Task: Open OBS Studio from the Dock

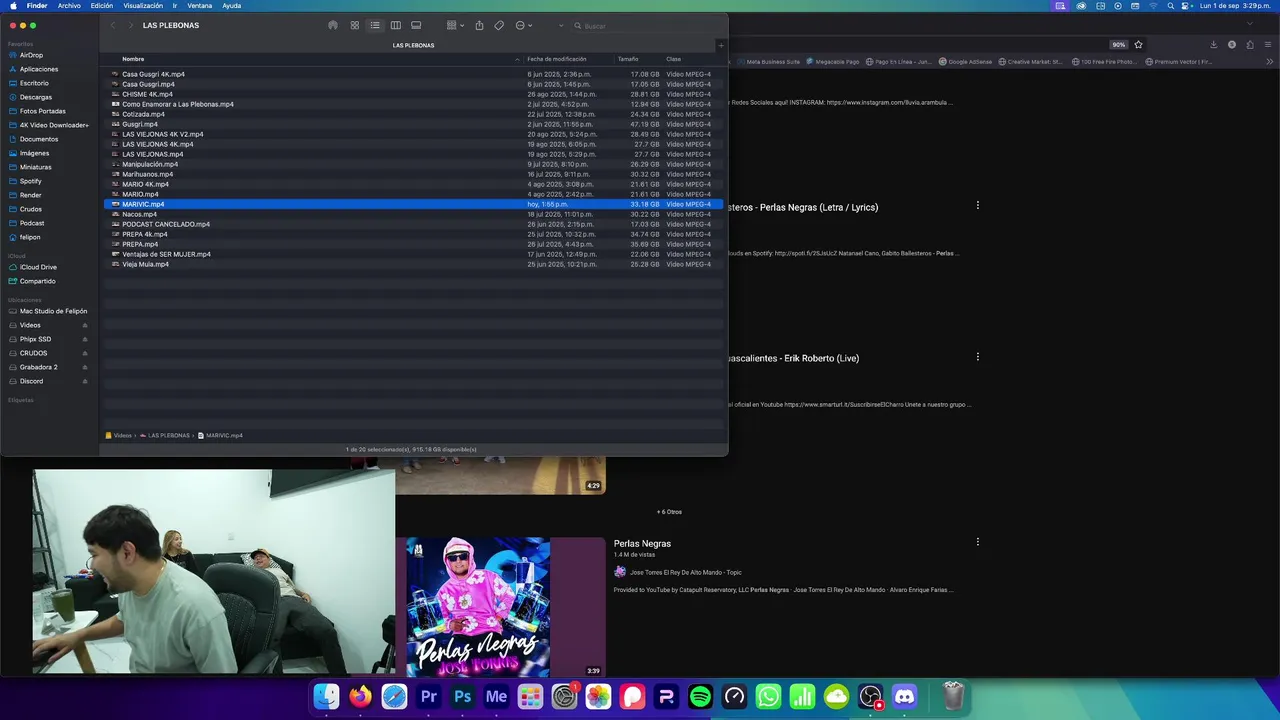Action: coord(871,697)
